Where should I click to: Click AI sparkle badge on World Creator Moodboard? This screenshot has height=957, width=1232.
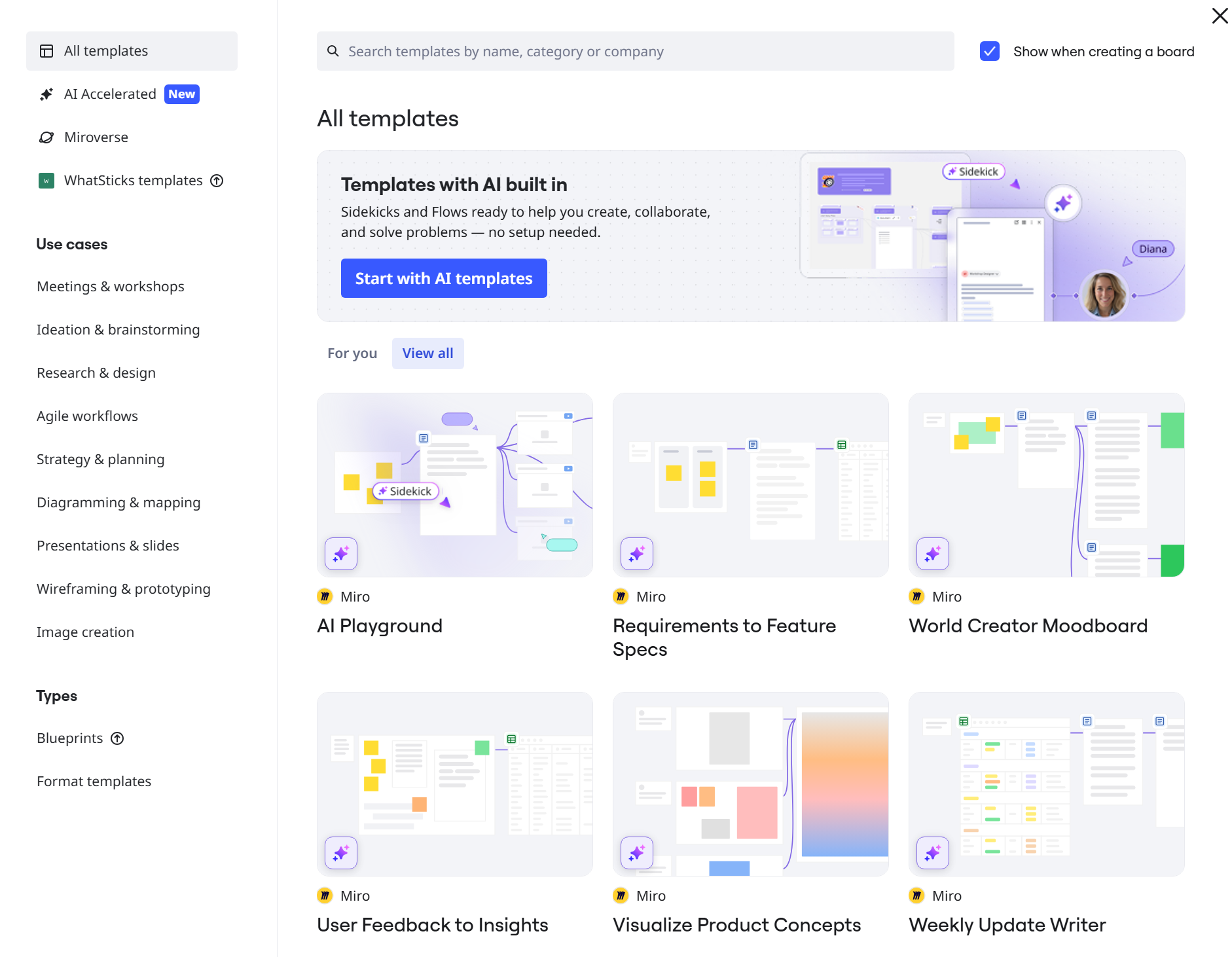tap(933, 554)
